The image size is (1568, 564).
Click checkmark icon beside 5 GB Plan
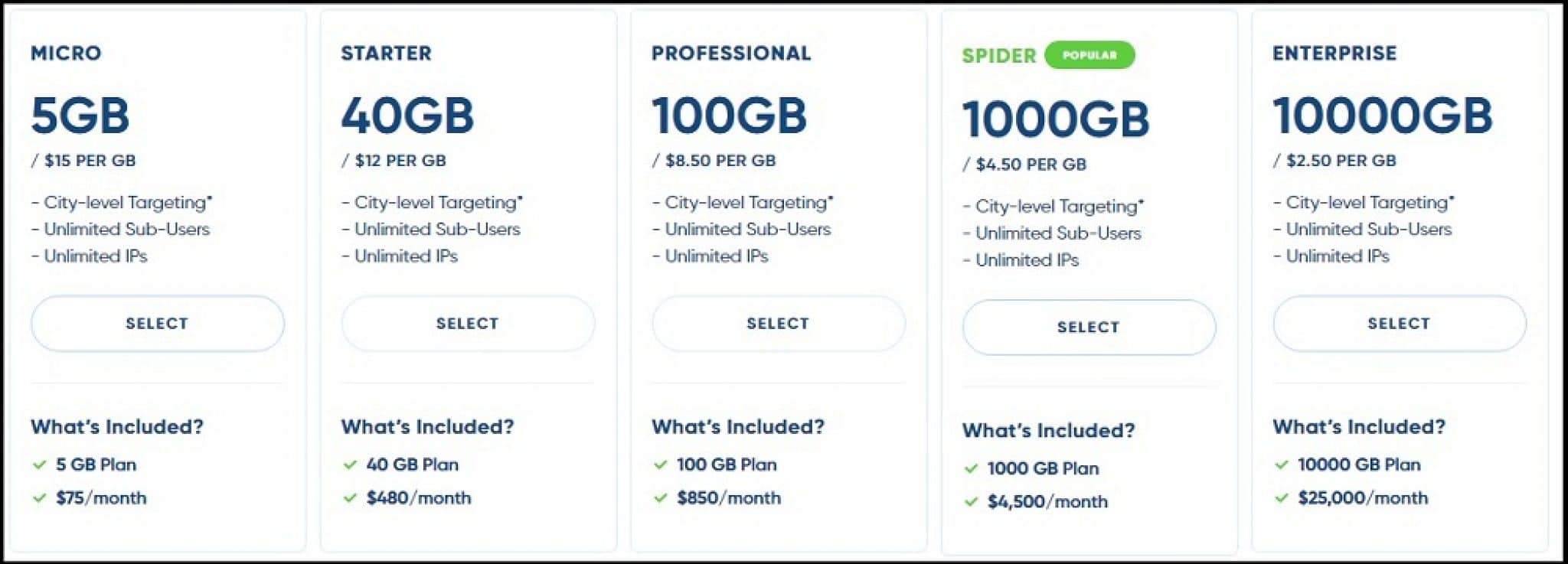[40, 465]
